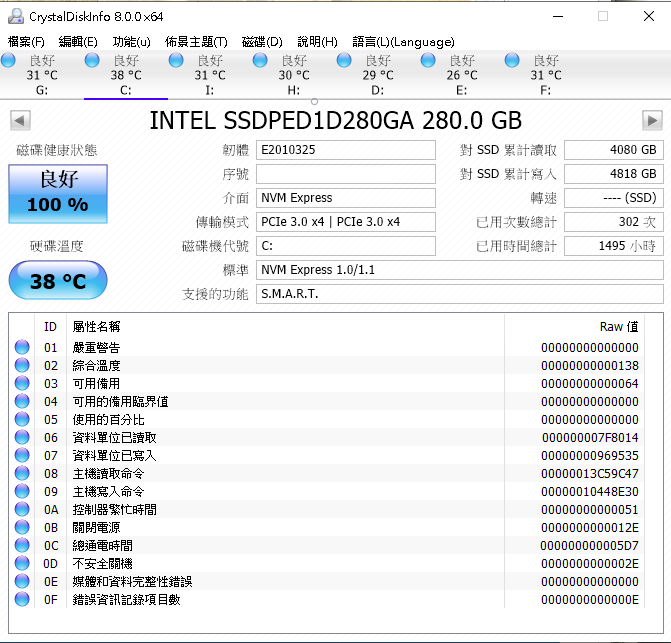This screenshot has width=671, height=643.
Task: Select raw value 00000013C59C47
Action: (590, 474)
